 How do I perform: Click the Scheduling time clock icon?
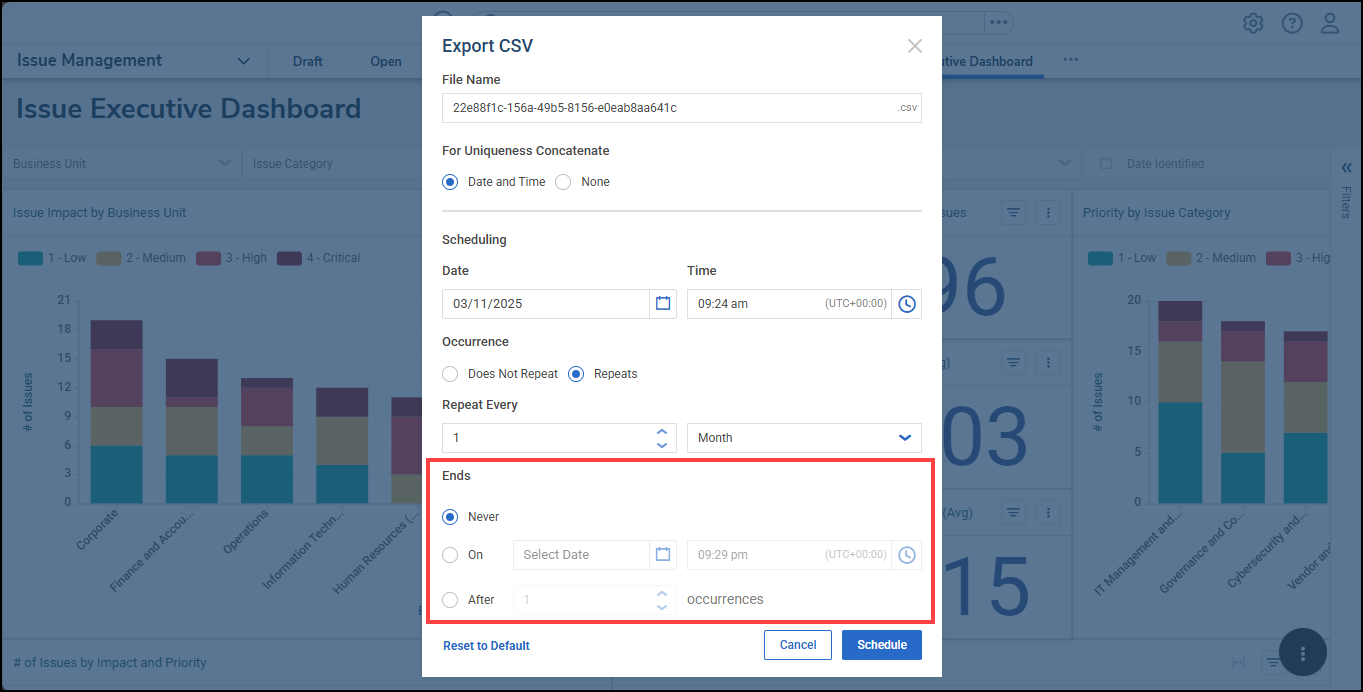(x=906, y=304)
